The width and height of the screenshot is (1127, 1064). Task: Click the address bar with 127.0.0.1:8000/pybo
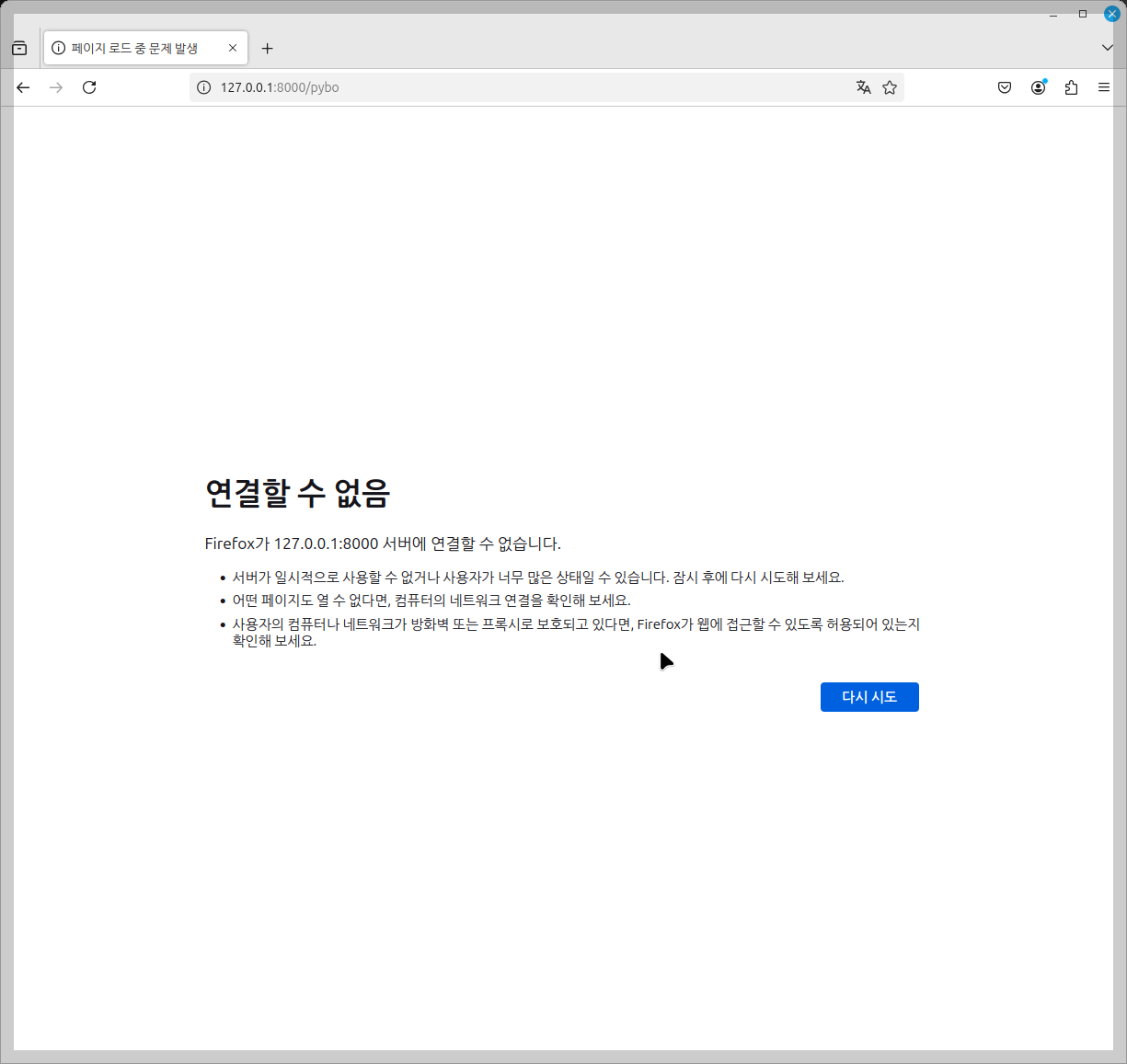(x=546, y=87)
